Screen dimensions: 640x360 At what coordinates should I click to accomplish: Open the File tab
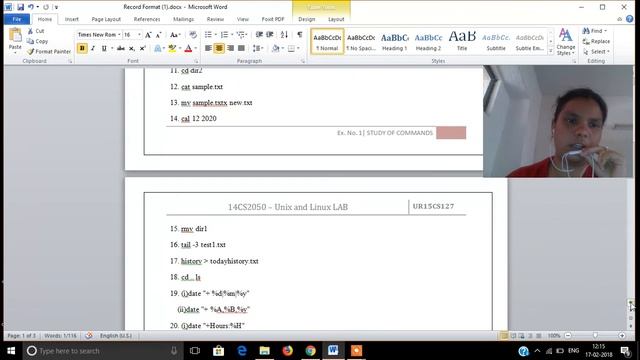coord(17,19)
